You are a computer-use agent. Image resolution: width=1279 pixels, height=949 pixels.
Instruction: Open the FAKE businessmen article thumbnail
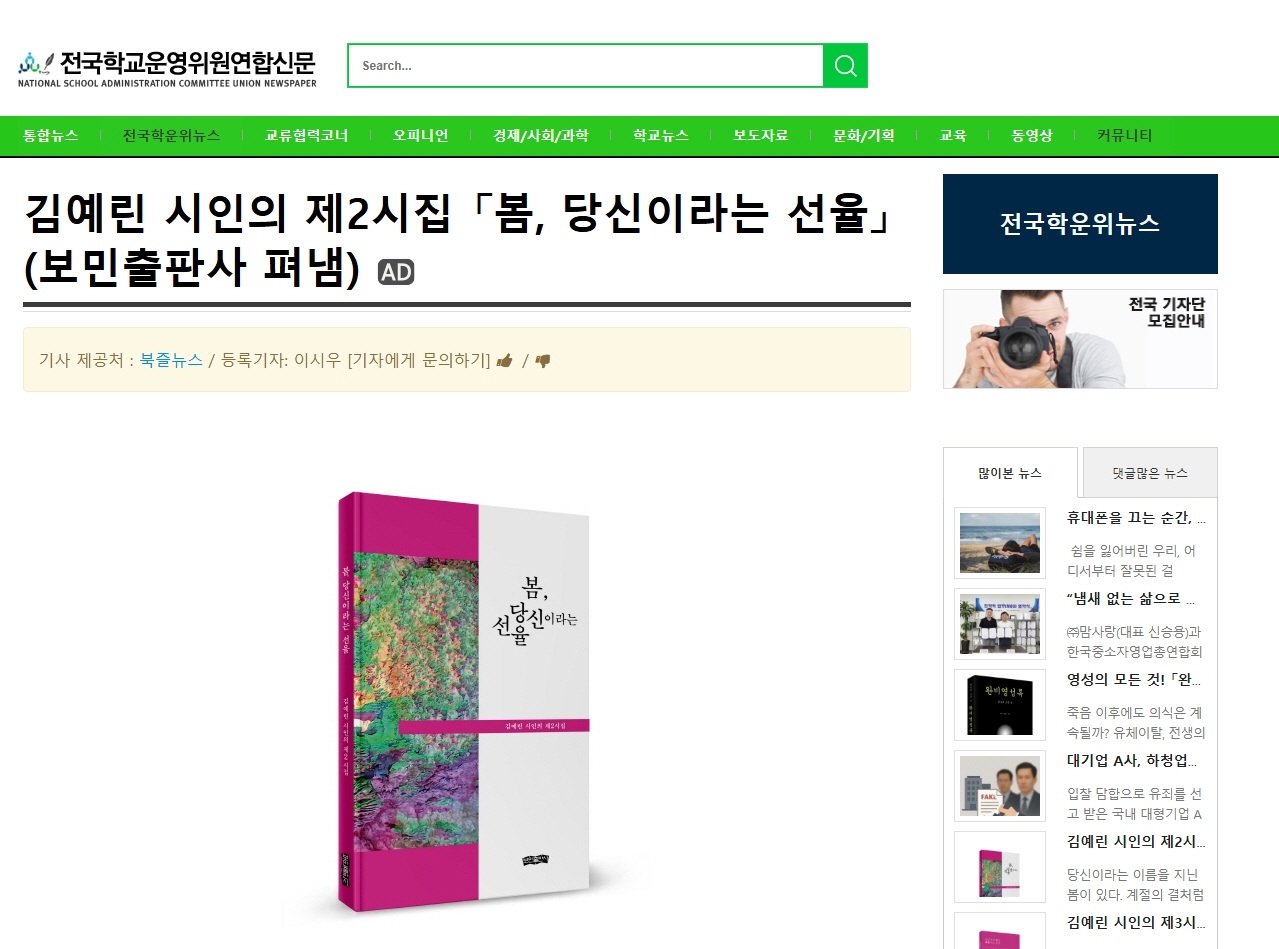(1000, 786)
